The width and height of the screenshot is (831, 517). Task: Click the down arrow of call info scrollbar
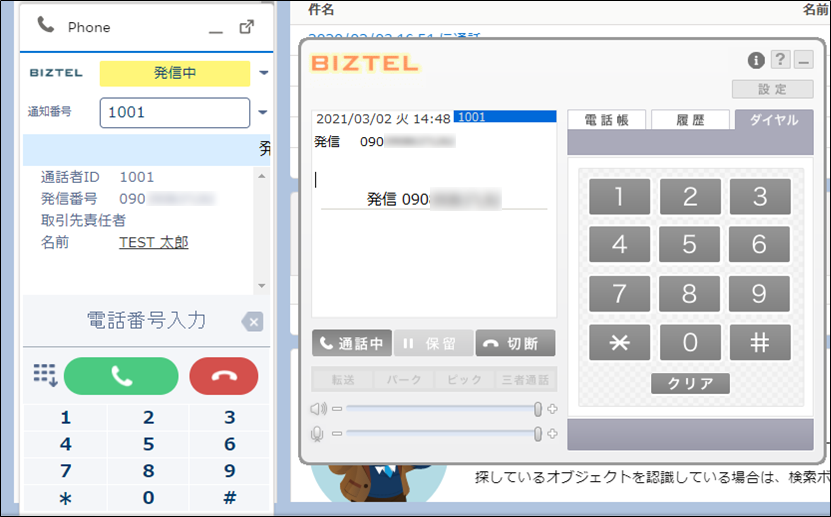261,286
